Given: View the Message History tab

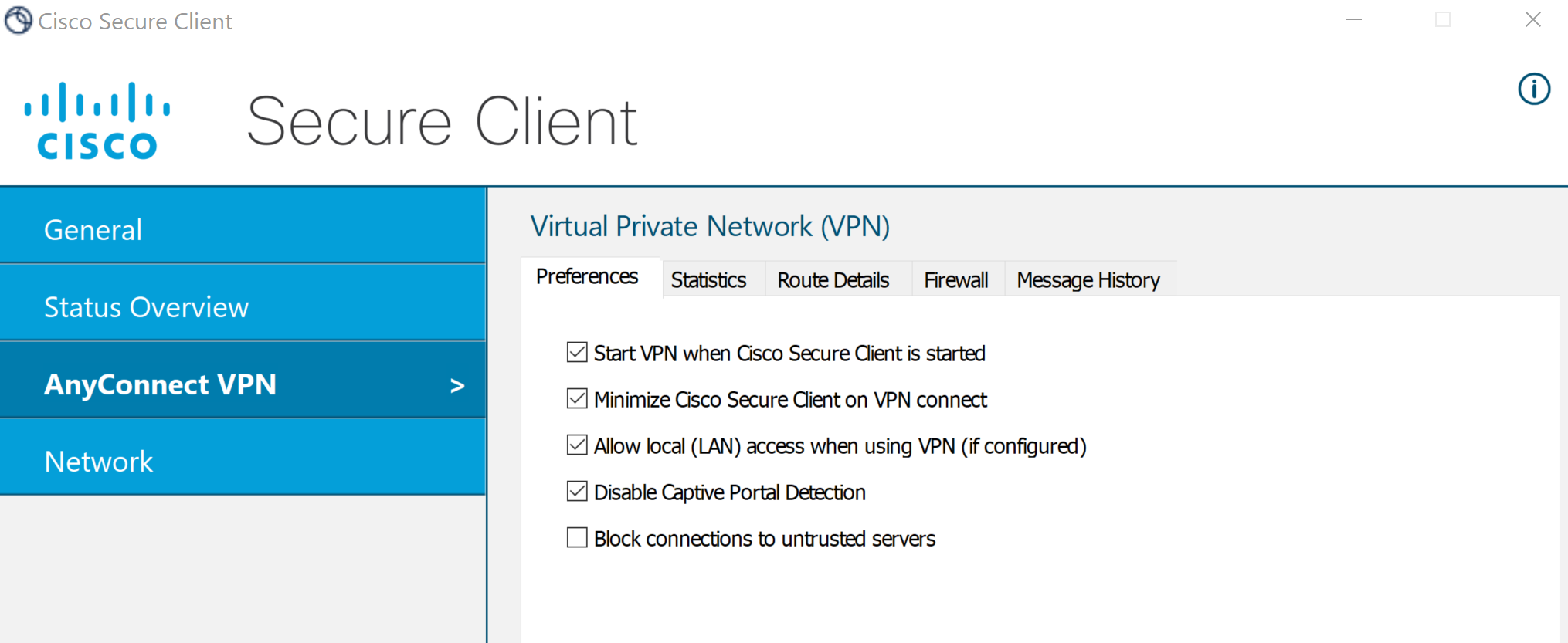Looking at the screenshot, I should click(1088, 279).
